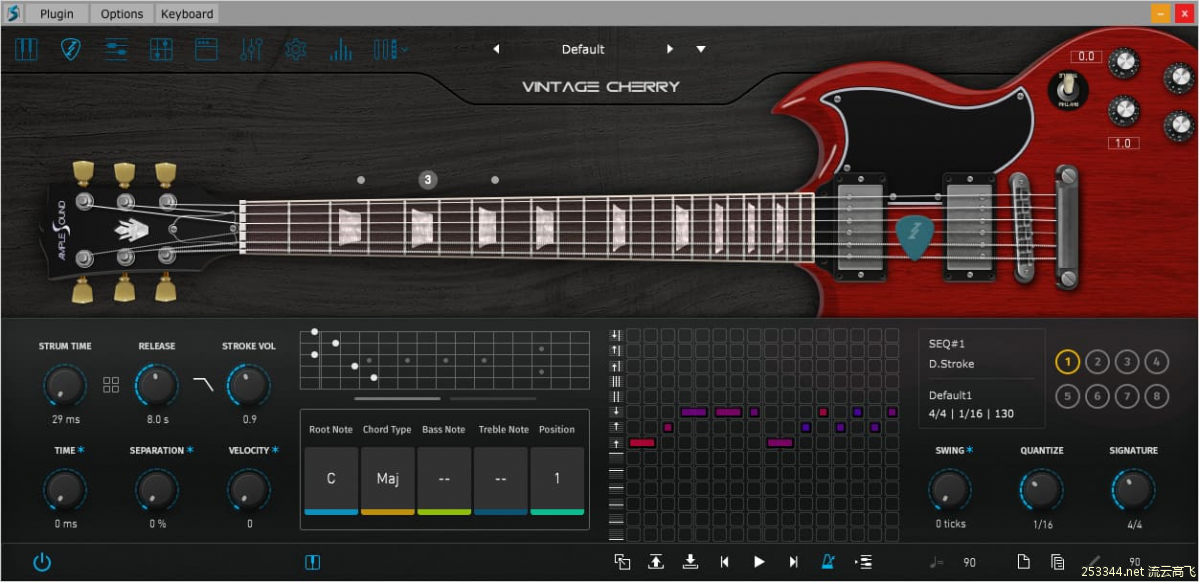This screenshot has height=582, width=1199.
Task: Click the STROKE VOL knob
Action: [x=249, y=385]
